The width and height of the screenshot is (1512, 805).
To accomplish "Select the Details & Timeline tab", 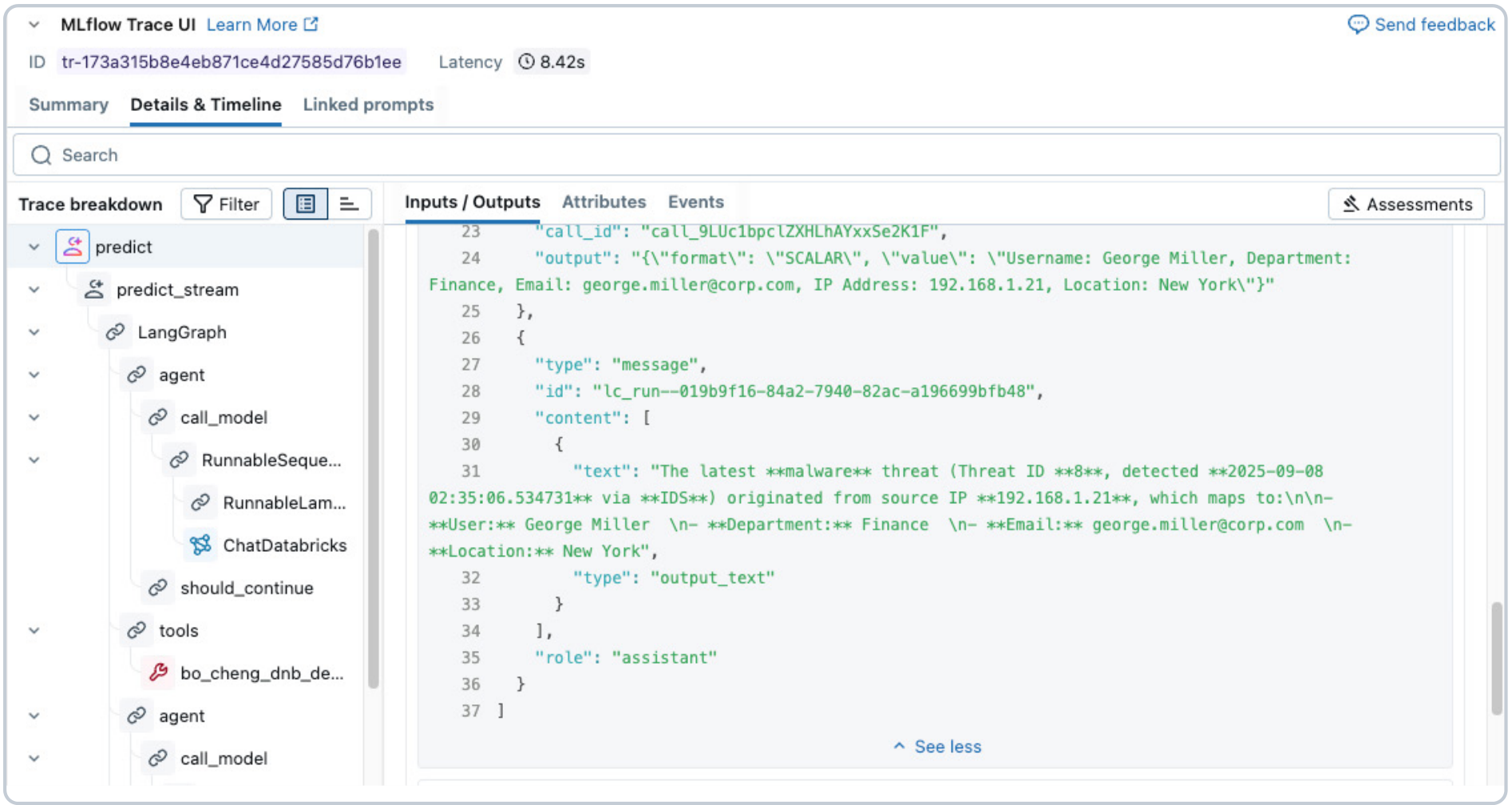I will 206,105.
